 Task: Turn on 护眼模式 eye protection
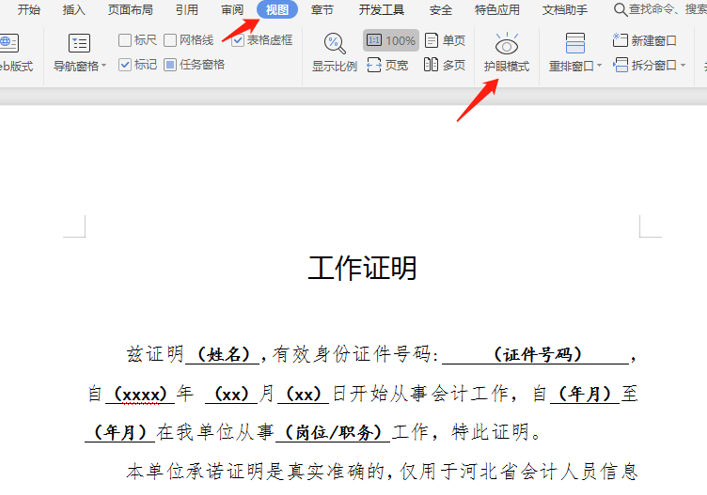point(506,53)
